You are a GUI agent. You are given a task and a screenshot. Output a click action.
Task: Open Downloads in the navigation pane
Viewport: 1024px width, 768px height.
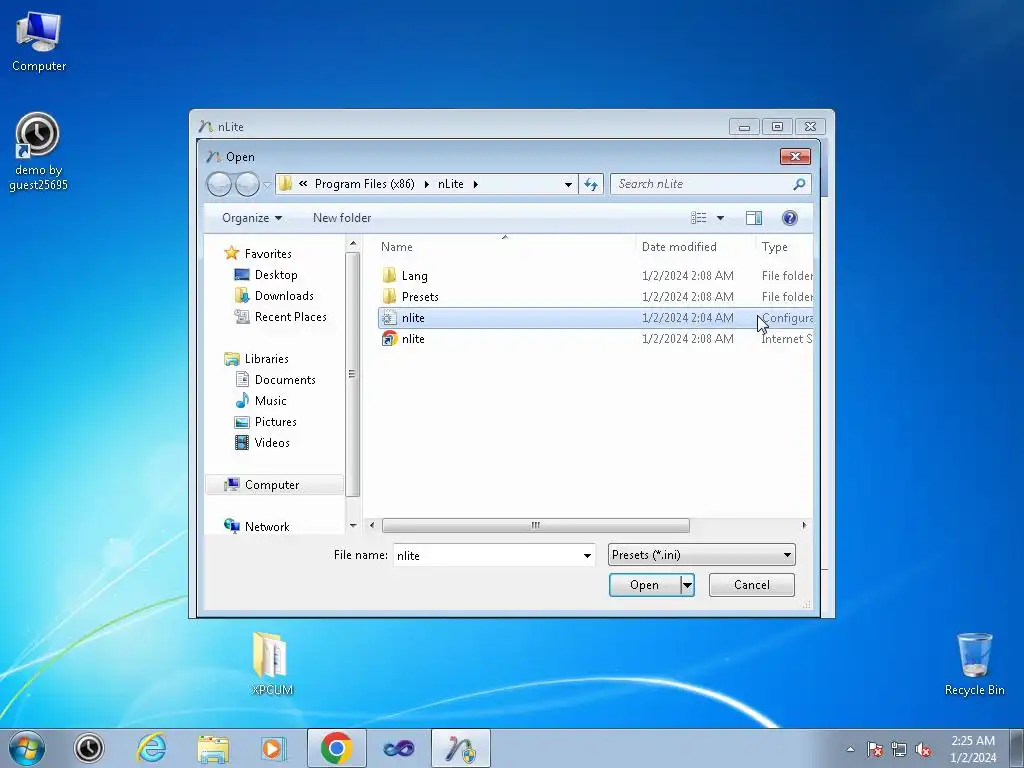pyautogui.click(x=284, y=296)
